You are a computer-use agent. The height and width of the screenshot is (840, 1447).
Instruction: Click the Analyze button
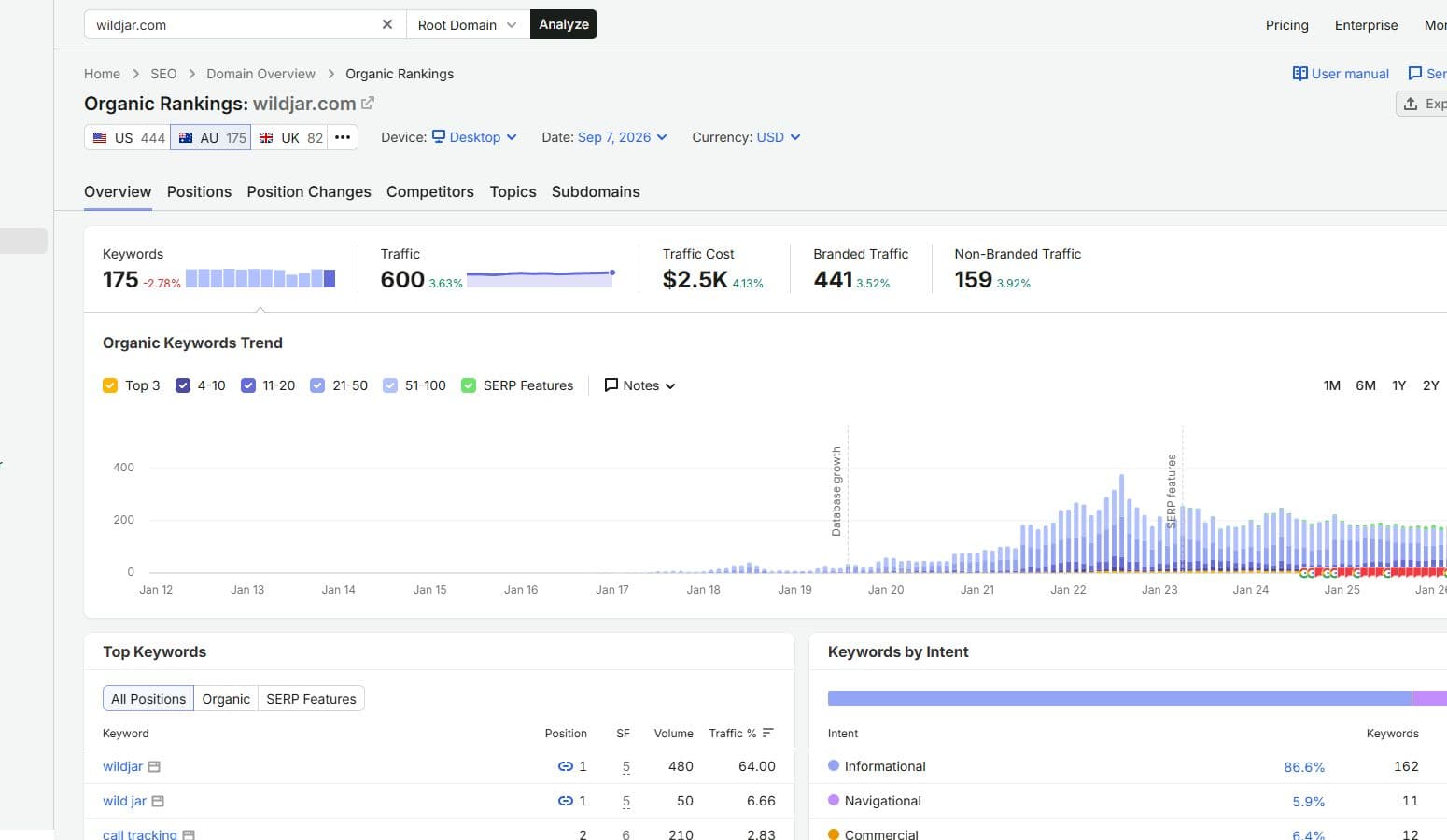pyautogui.click(x=564, y=24)
